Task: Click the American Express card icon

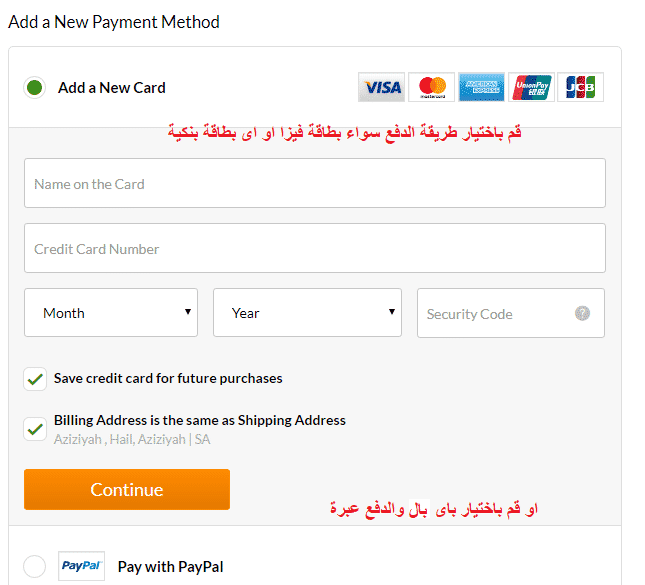Action: (x=481, y=87)
